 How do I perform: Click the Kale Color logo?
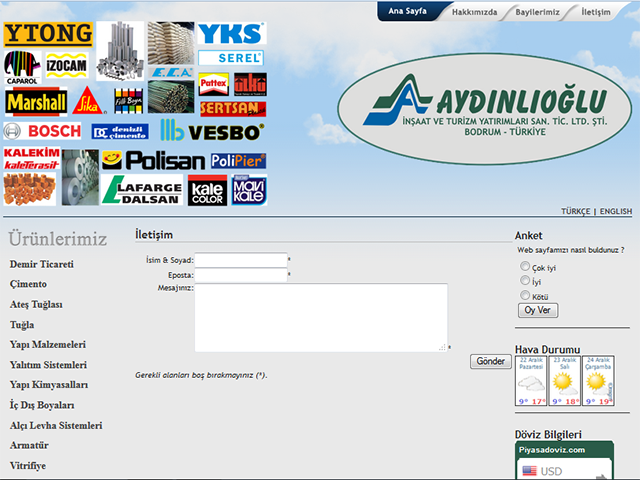point(207,191)
